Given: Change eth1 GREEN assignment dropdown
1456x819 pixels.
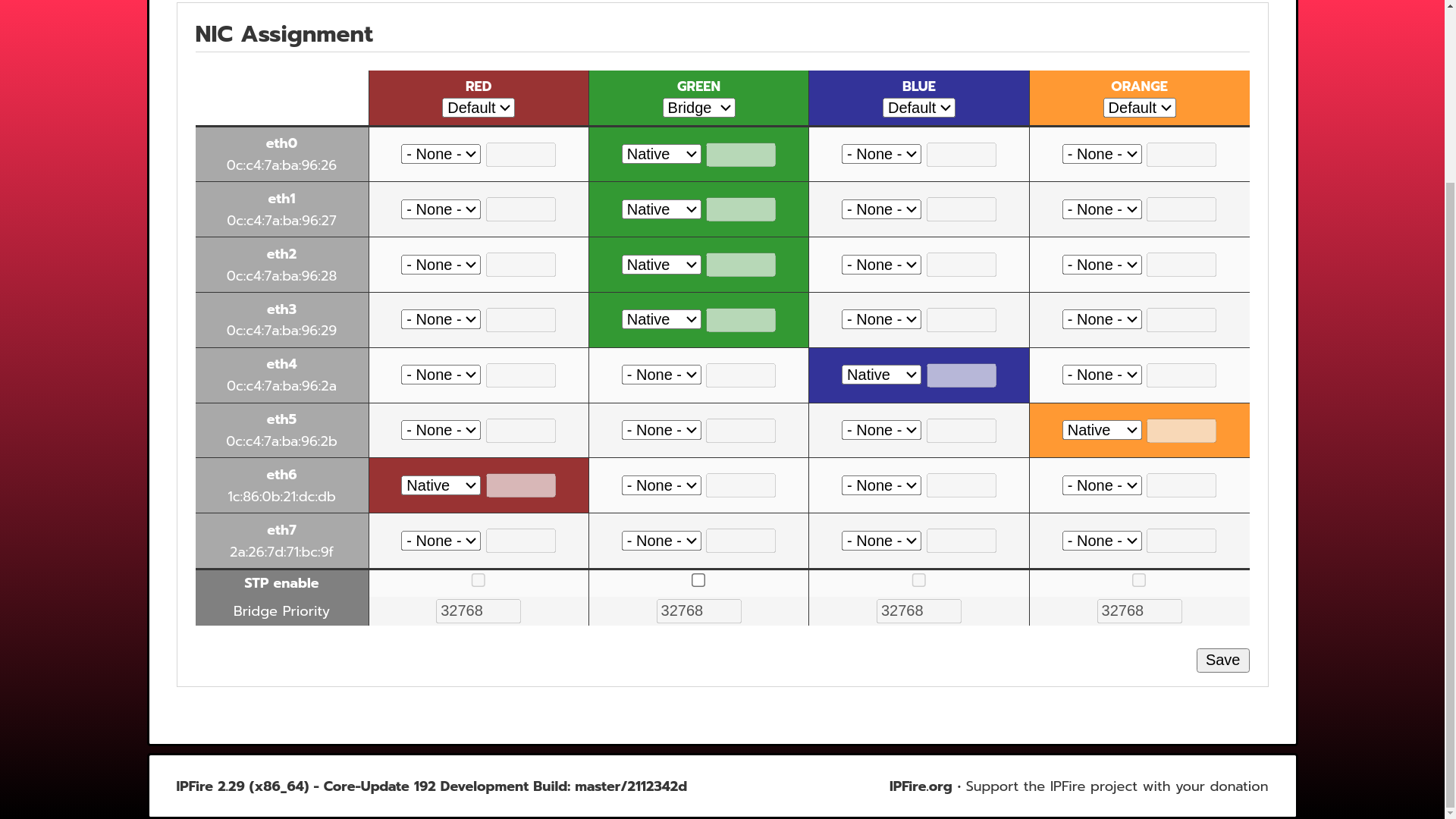Looking at the screenshot, I should pos(661,209).
